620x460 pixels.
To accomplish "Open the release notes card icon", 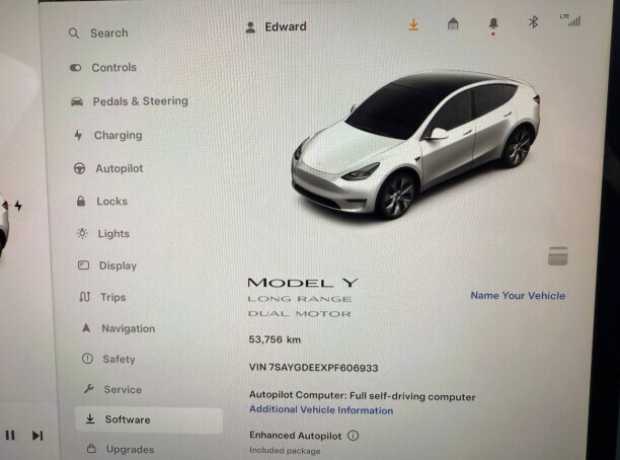I will [x=558, y=256].
